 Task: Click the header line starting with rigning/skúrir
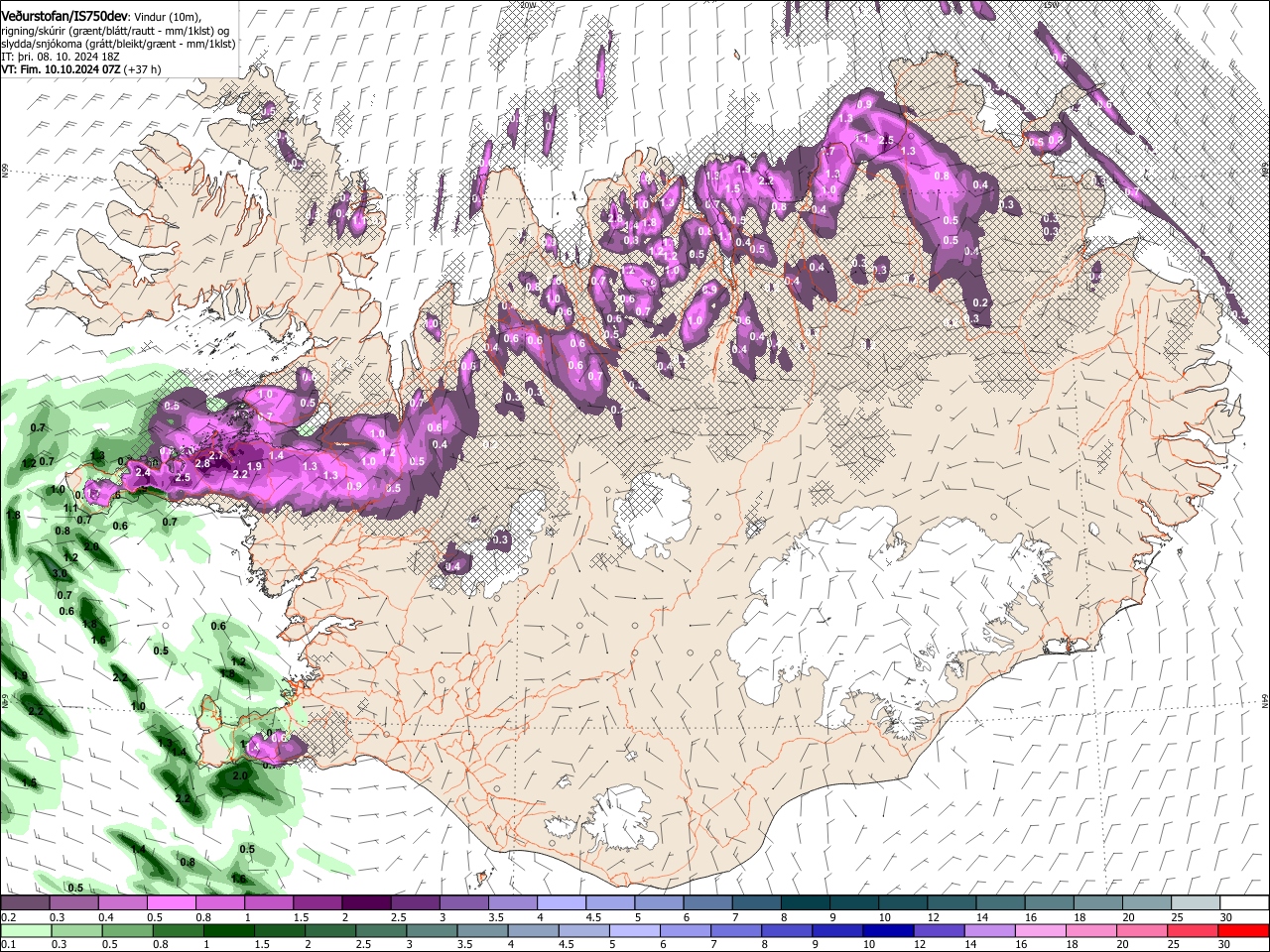pos(115,30)
